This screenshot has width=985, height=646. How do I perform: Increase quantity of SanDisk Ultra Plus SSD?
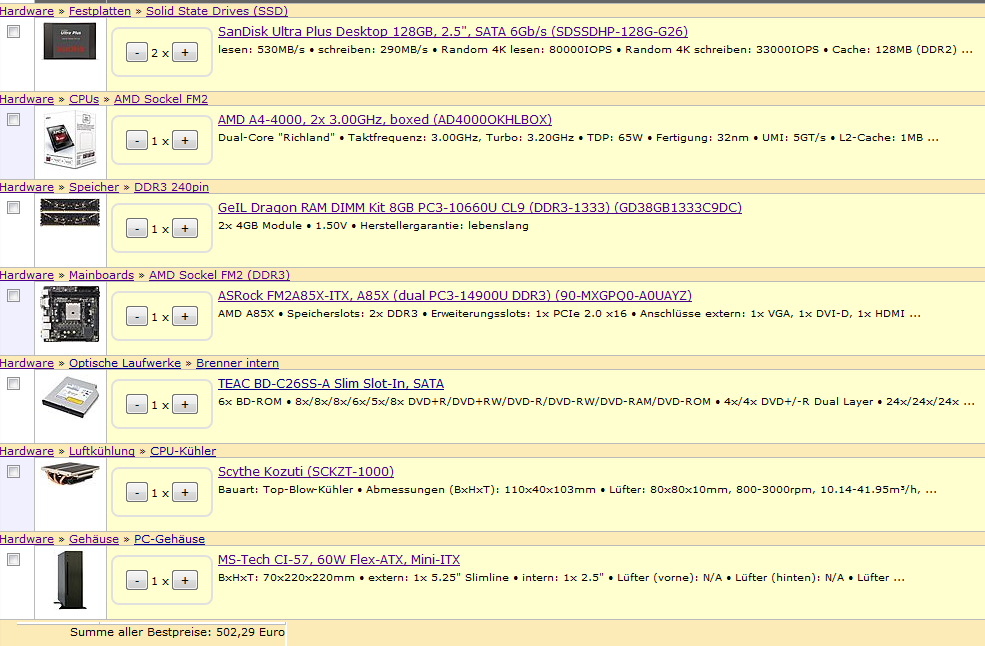(x=185, y=53)
